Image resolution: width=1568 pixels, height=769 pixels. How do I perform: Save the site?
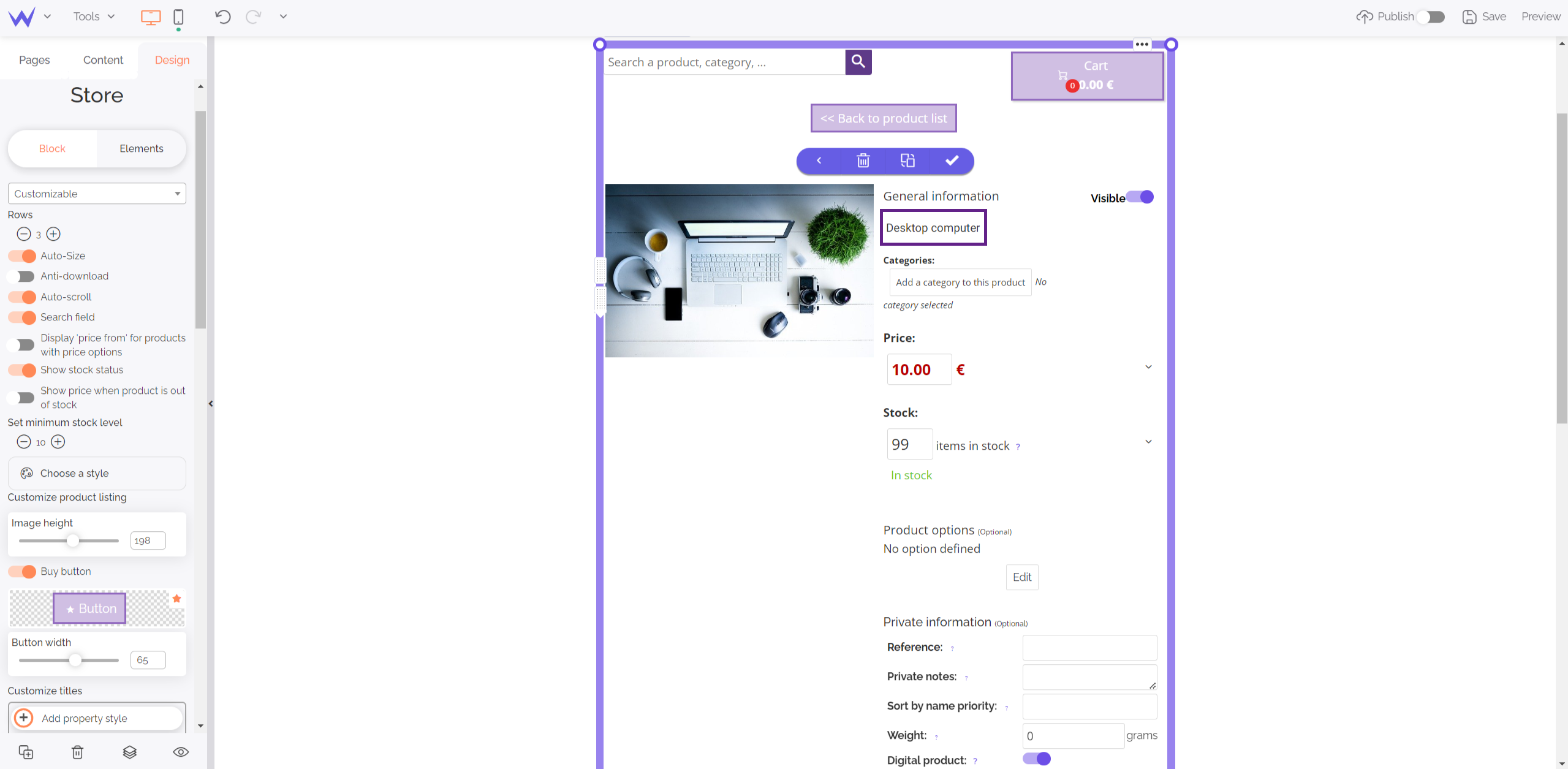(1484, 17)
